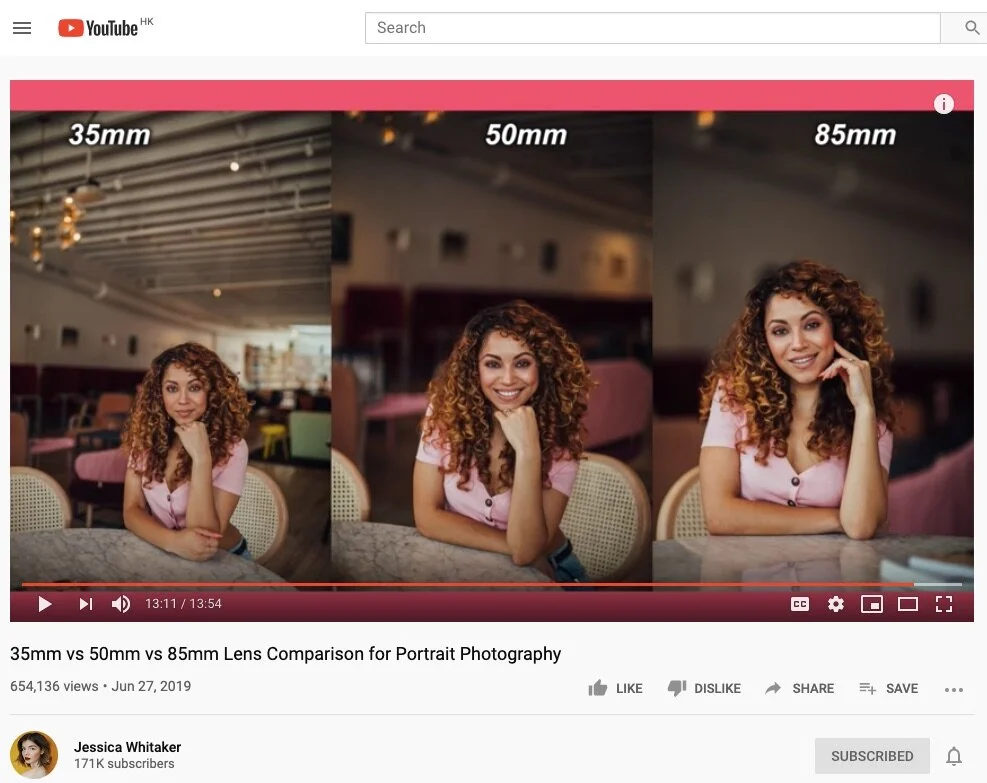This screenshot has width=987, height=783.
Task: Share the video
Action: click(x=799, y=689)
